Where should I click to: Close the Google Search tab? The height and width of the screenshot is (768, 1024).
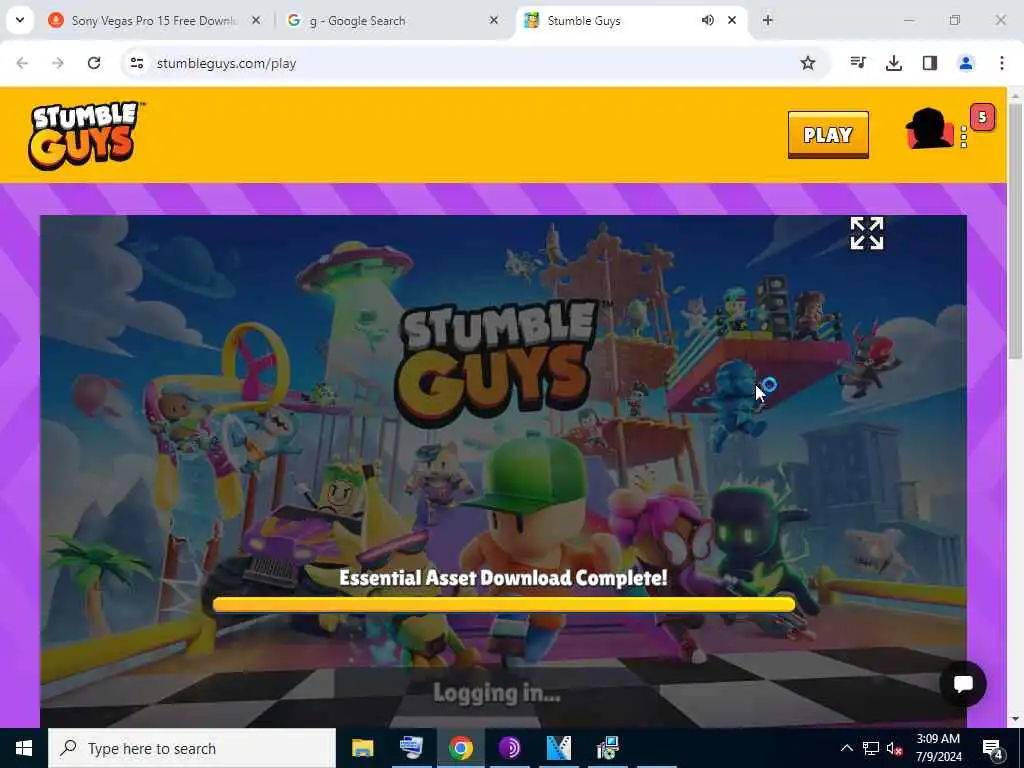[494, 20]
